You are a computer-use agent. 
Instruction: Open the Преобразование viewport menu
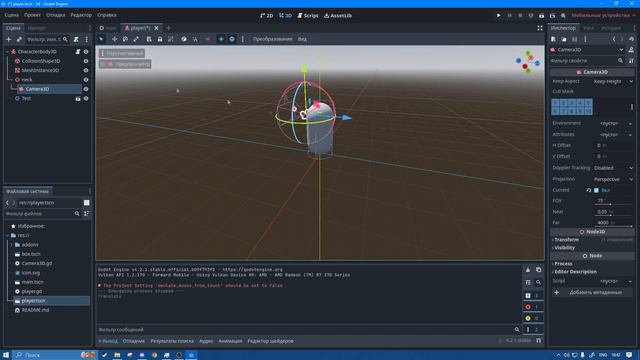point(272,39)
